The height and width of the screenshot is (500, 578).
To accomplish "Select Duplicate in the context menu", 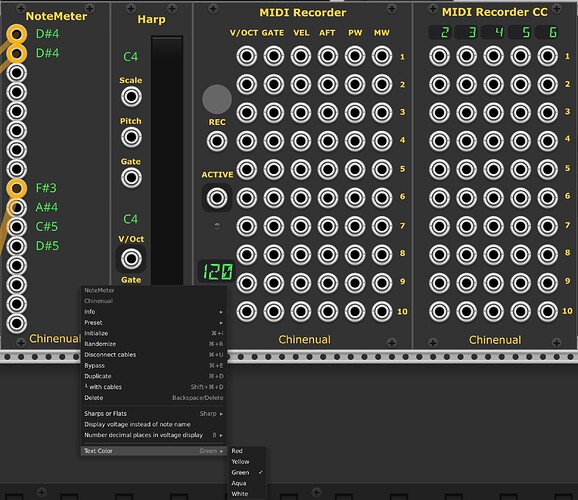I will tap(154, 376).
